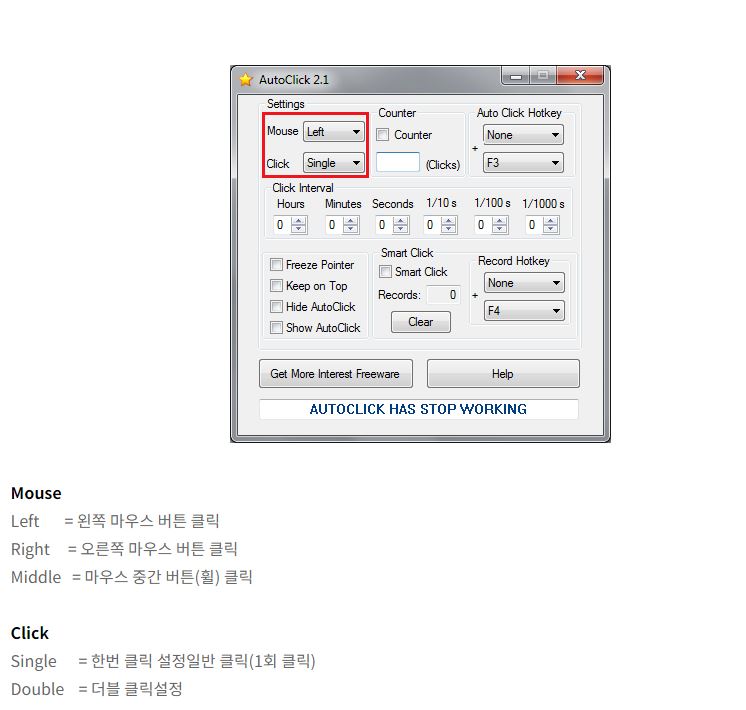Decrease the 1/1000 s interval value
746x710 pixels.
point(551,229)
